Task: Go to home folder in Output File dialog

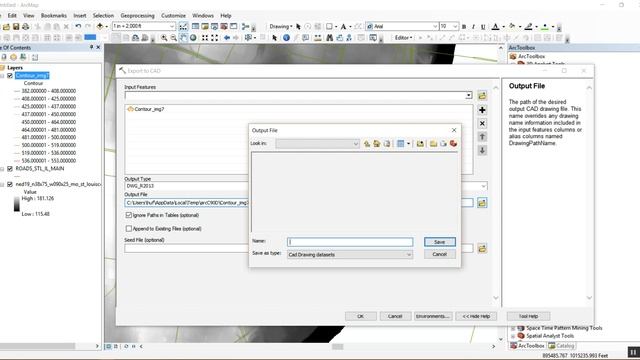Action: [x=377, y=144]
